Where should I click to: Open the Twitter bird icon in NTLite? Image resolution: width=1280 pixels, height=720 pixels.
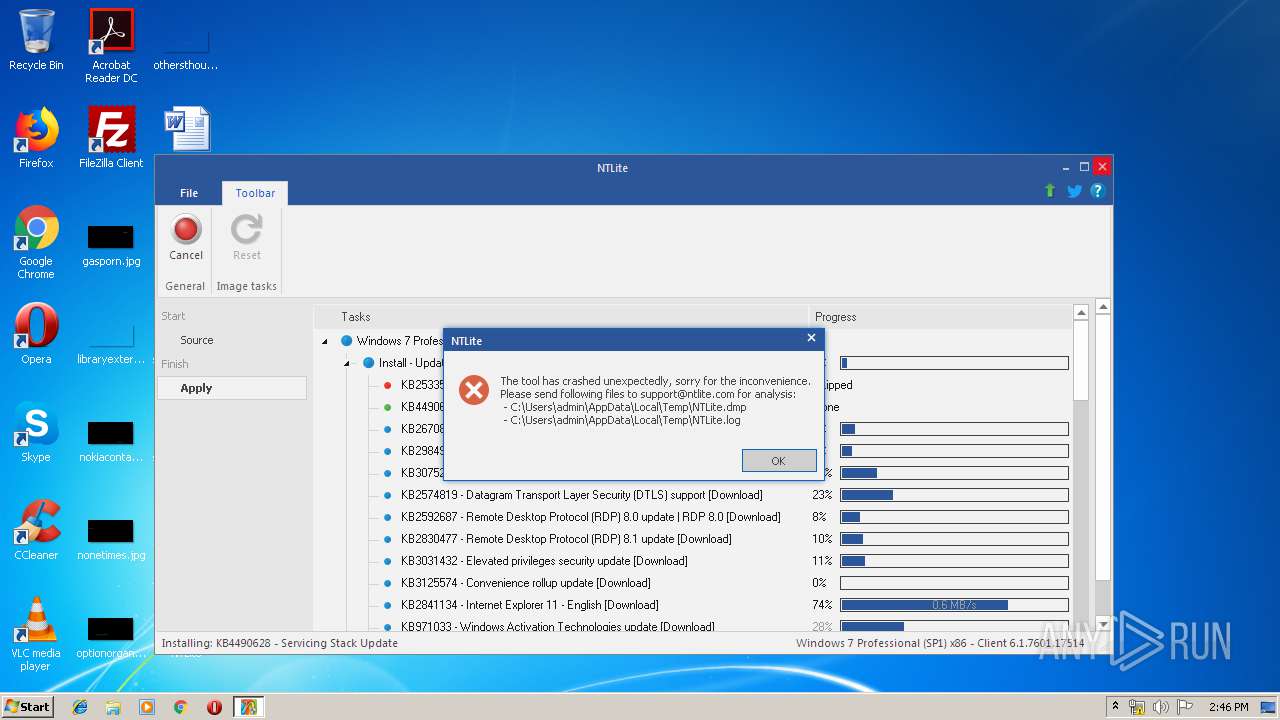[1074, 191]
